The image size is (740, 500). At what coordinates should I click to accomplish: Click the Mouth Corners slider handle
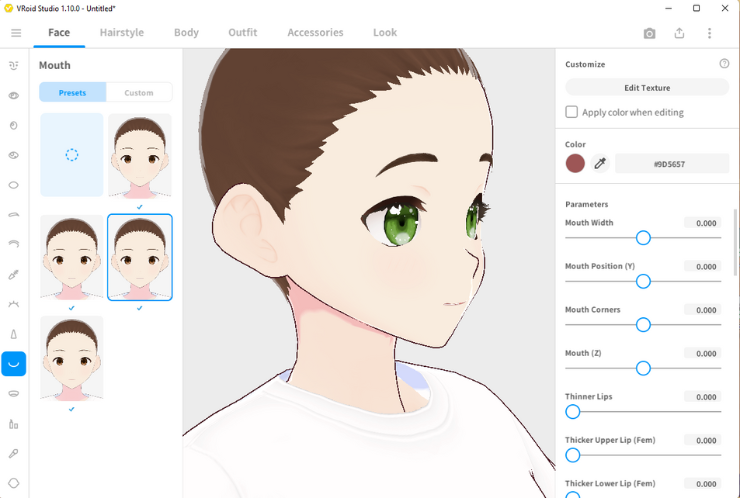[643, 325]
